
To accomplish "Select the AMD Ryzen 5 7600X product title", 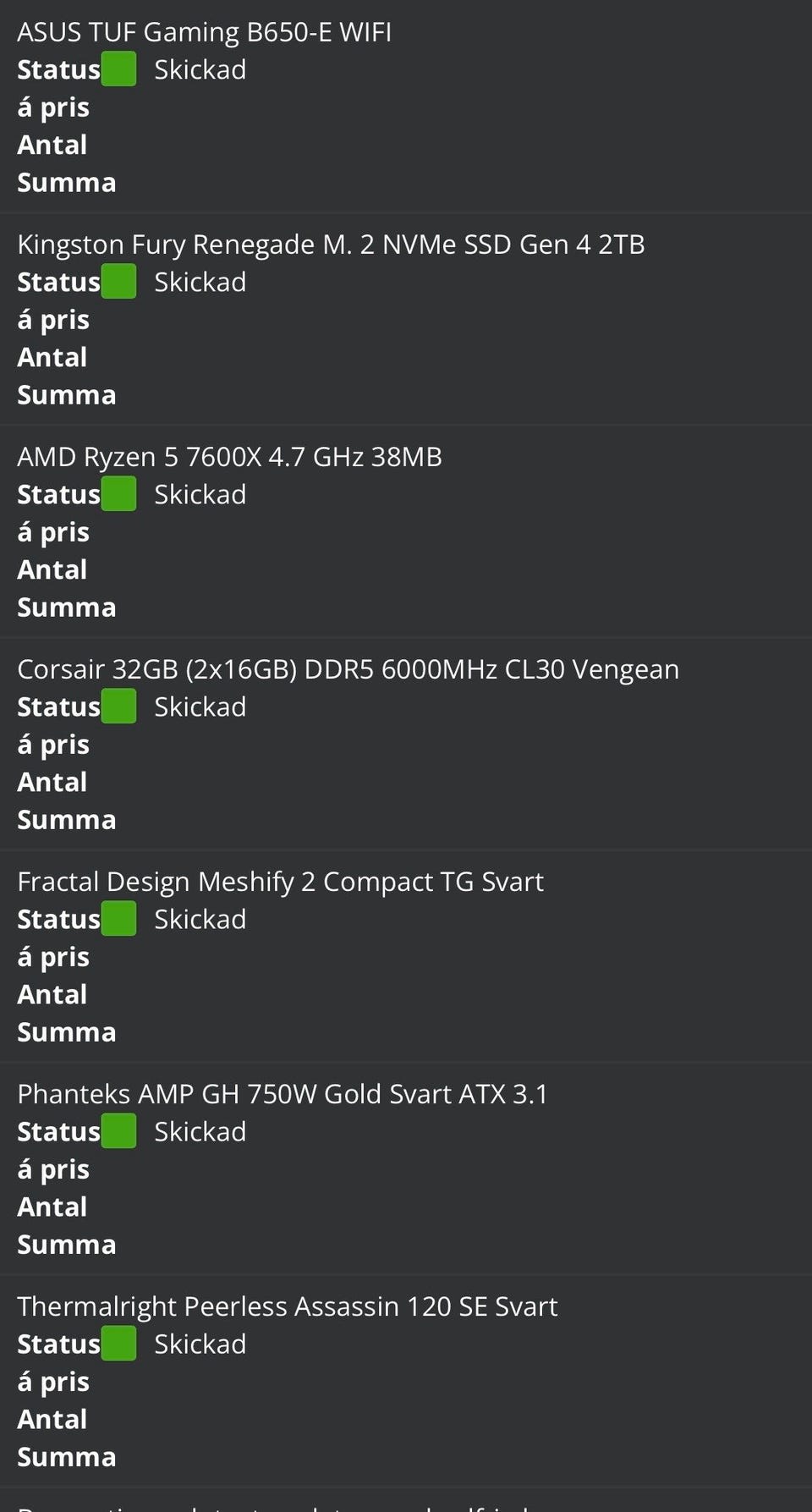I will click(x=229, y=457).
